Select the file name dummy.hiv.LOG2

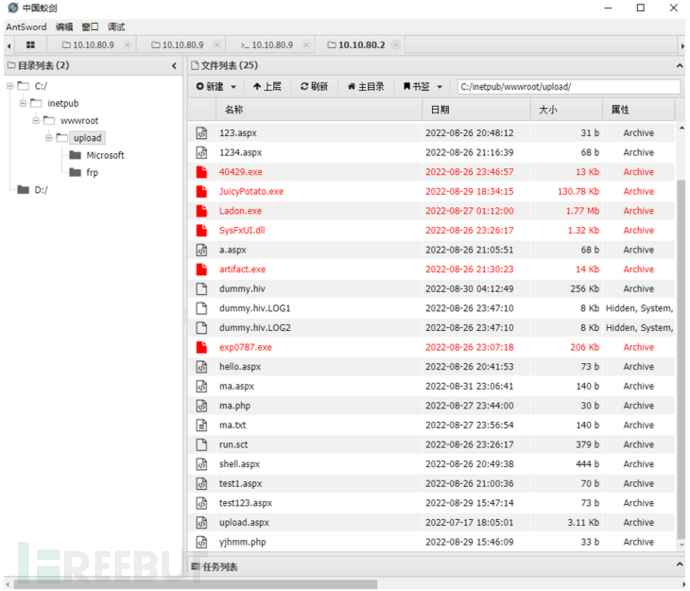tap(255, 328)
